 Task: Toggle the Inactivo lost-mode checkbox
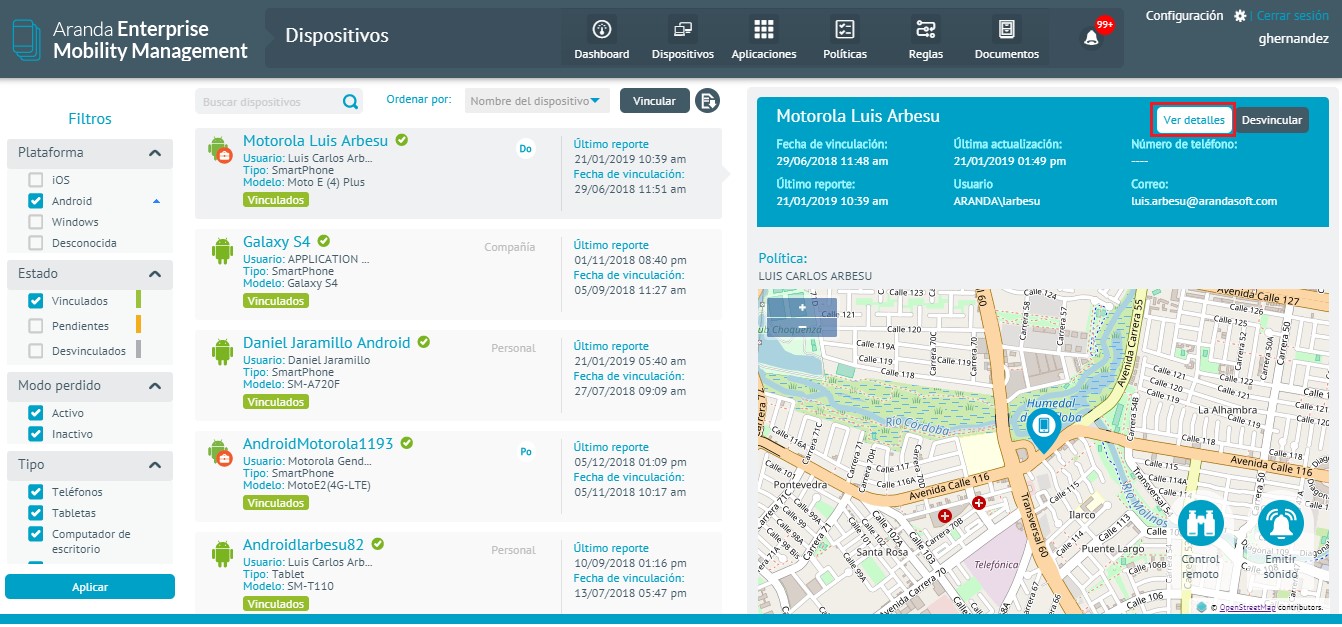click(36, 434)
